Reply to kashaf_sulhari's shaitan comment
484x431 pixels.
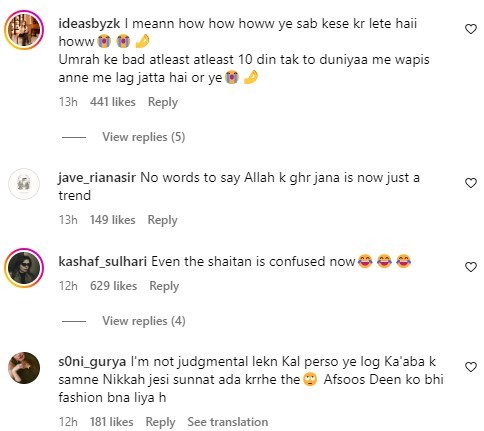[164, 286]
